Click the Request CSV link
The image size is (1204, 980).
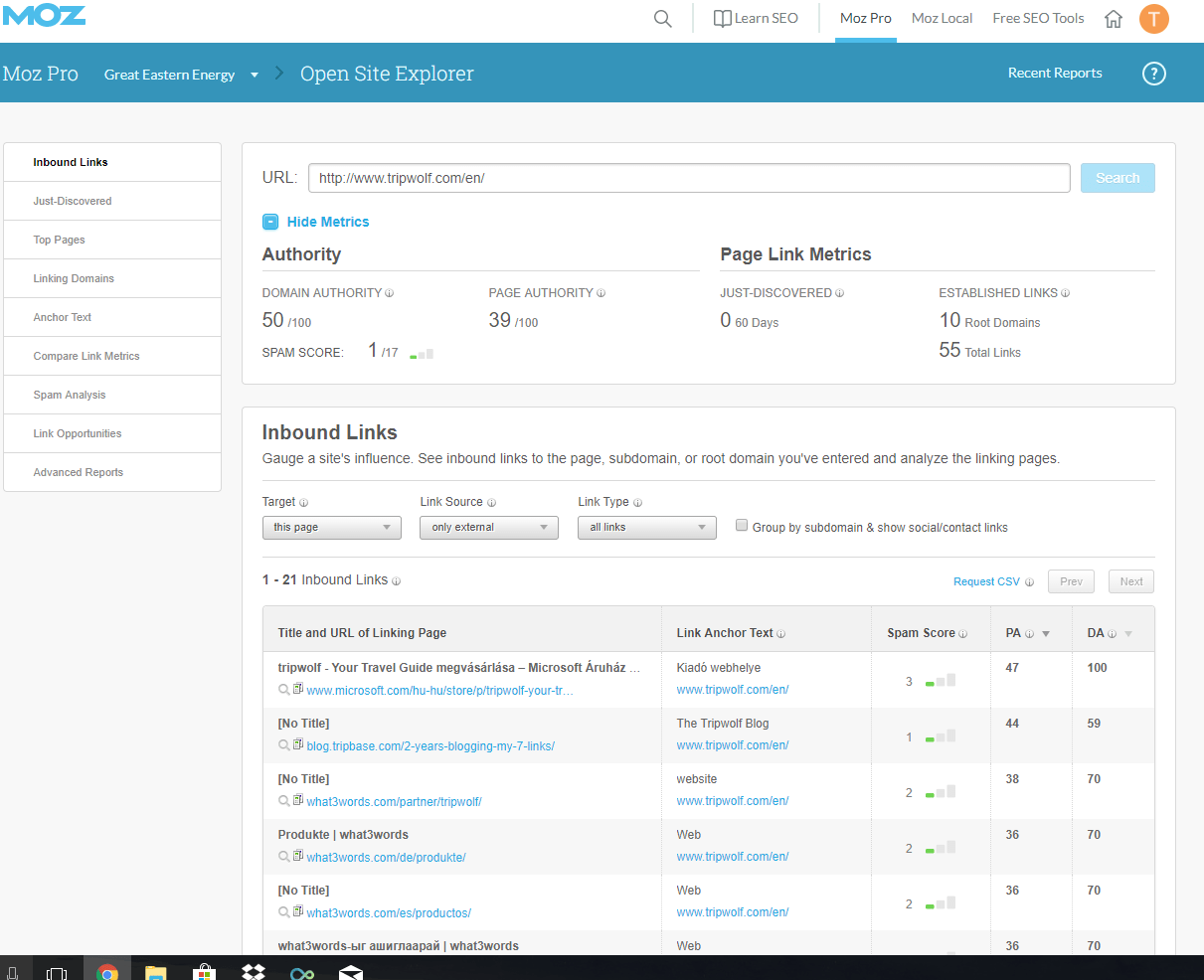[985, 580]
